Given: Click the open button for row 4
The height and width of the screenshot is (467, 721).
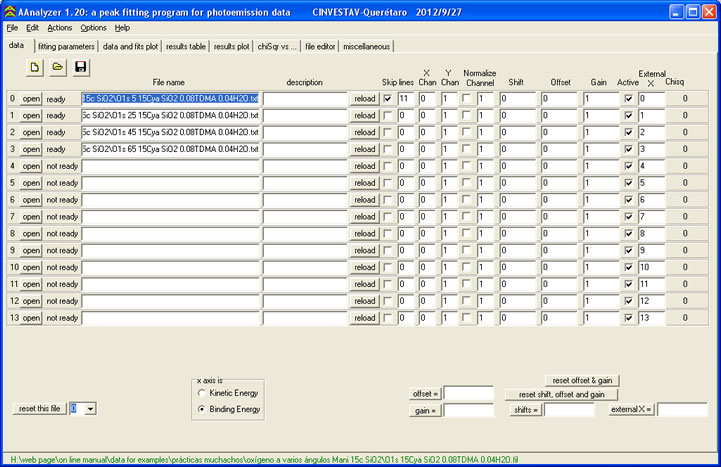Looking at the screenshot, I should coord(31,166).
